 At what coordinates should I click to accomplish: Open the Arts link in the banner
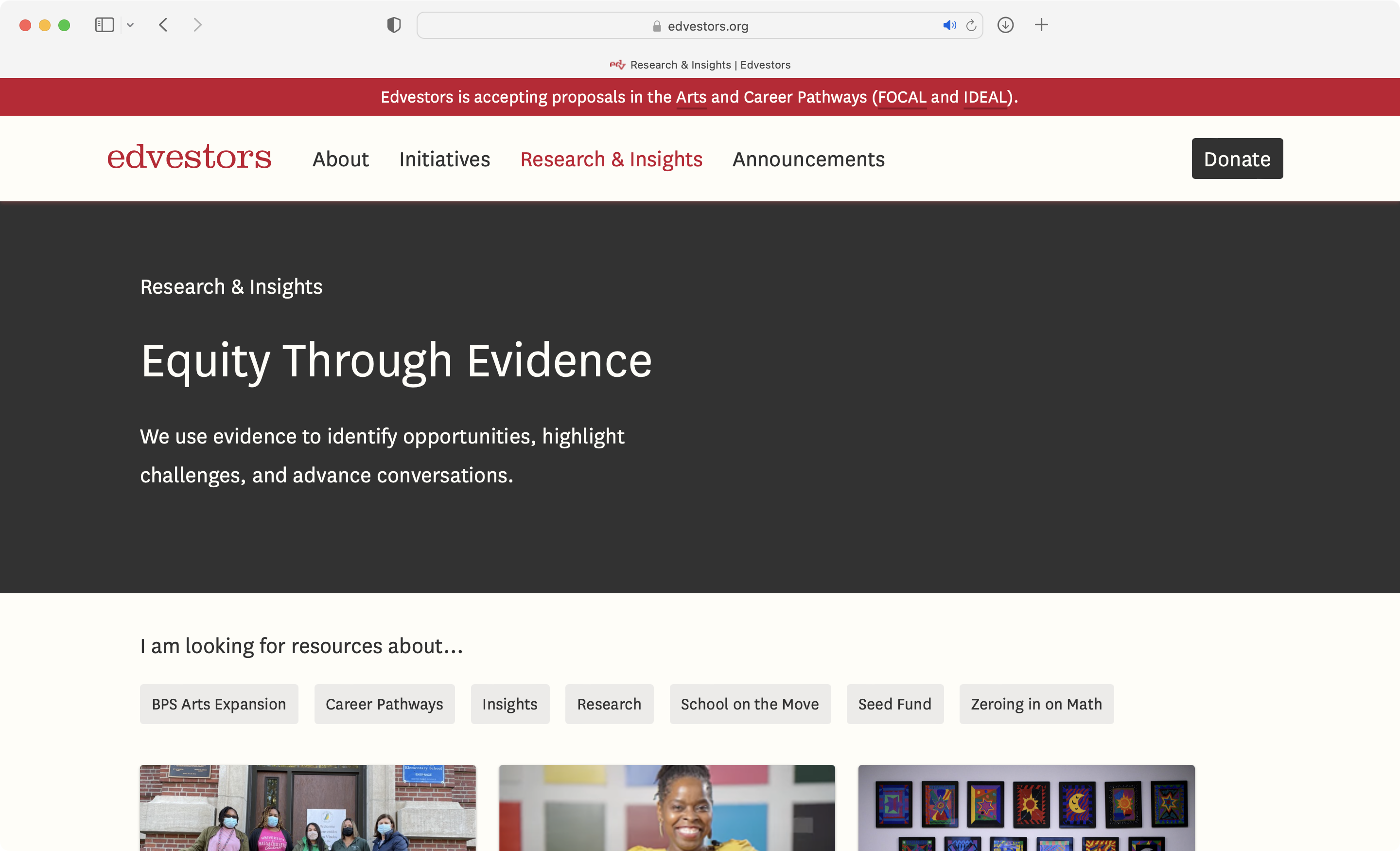click(x=691, y=97)
